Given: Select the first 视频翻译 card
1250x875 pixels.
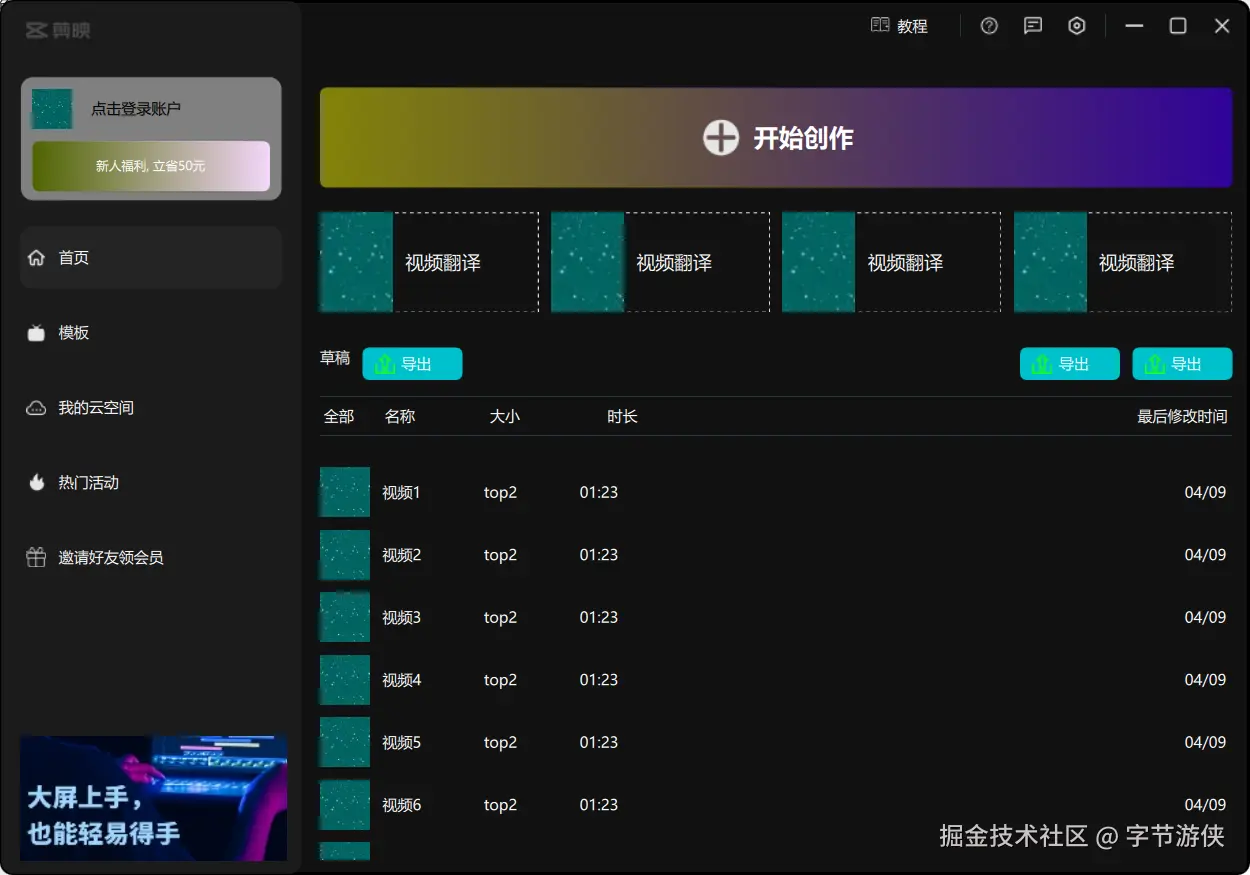Looking at the screenshot, I should click(428, 262).
